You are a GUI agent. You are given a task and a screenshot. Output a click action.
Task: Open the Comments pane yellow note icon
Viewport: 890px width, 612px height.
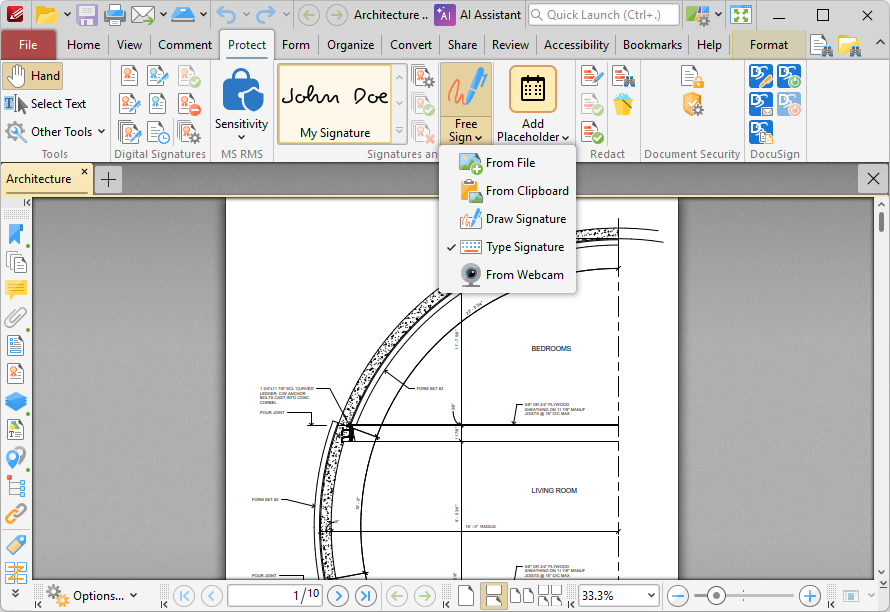[15, 290]
